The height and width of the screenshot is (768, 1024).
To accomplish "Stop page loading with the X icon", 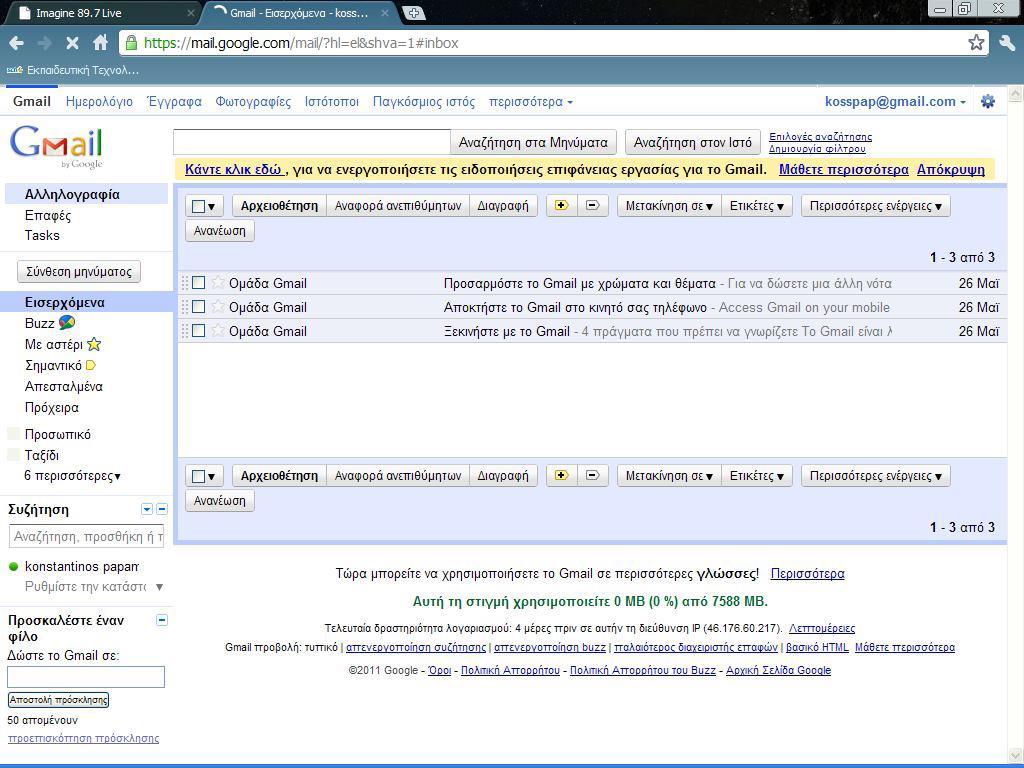I will point(72,43).
